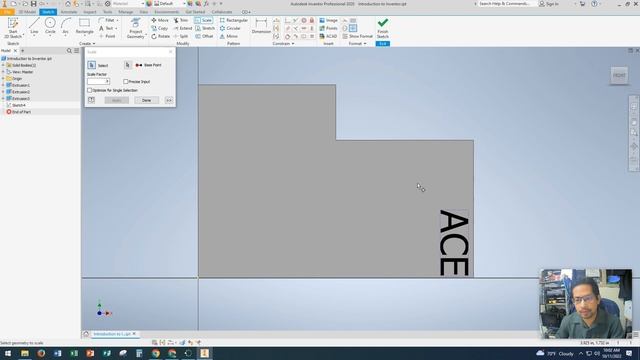The width and height of the screenshot is (640, 360).
Task: Switch to 3D Model ribbon tab
Action: pyautogui.click(x=27, y=12)
